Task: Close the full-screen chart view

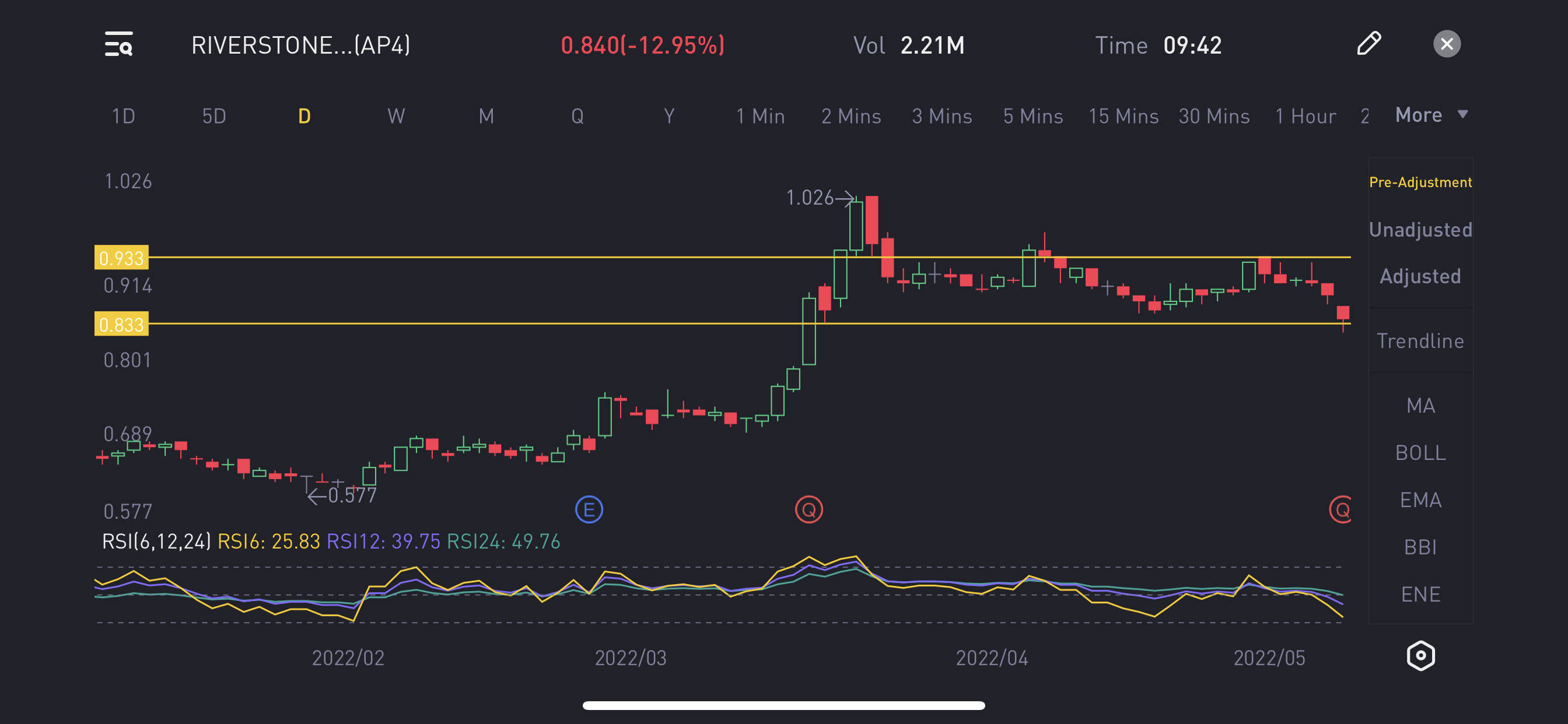Action: click(x=1446, y=44)
